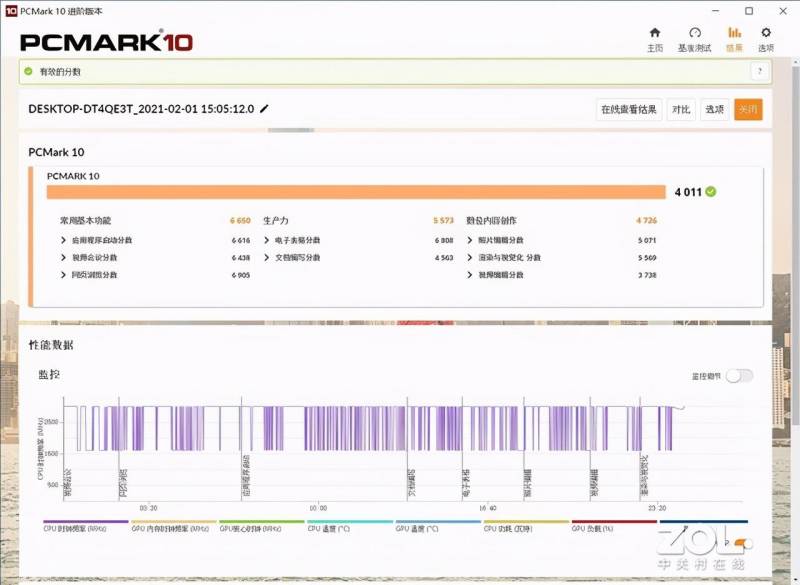Click the result name DESKTOP-DT4QE3T_2021-02-01

click(141, 109)
